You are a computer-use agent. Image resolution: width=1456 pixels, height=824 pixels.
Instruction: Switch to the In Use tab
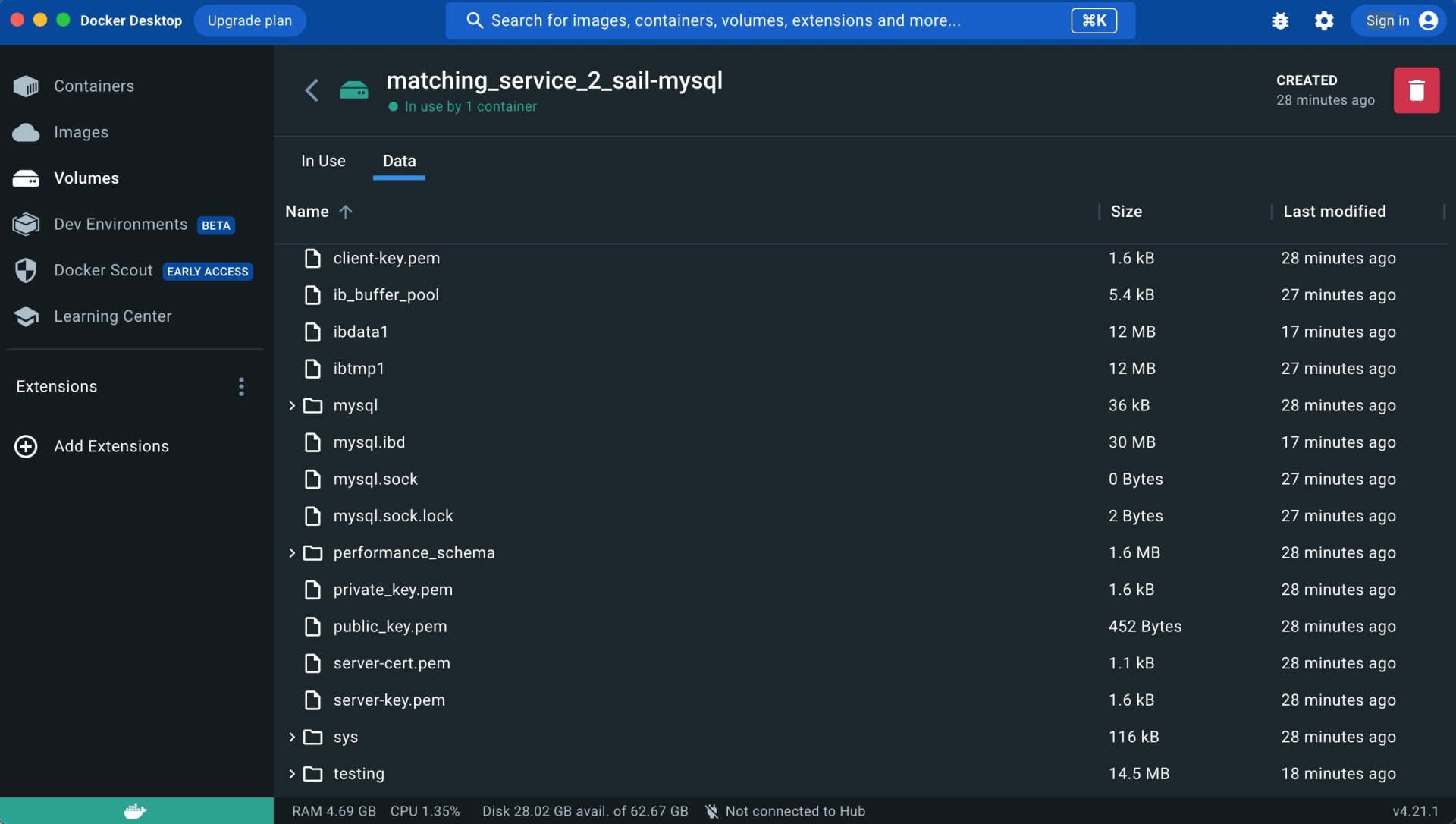(323, 161)
